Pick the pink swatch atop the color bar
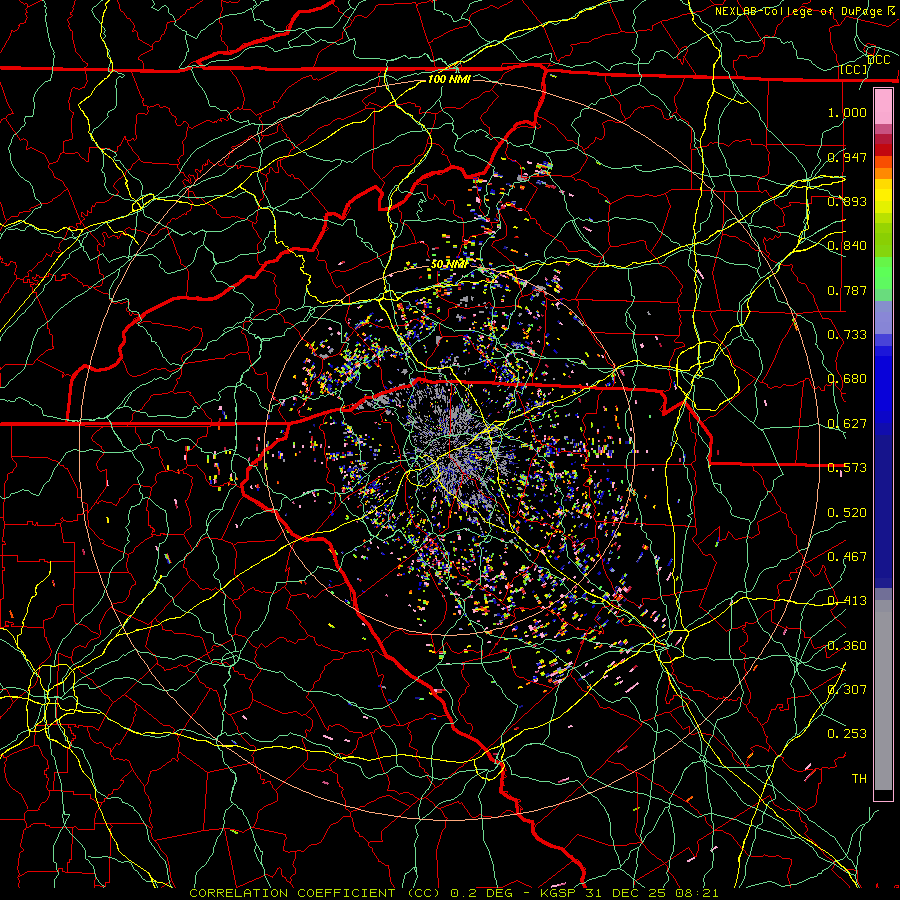Image resolution: width=900 pixels, height=900 pixels. tap(883, 106)
